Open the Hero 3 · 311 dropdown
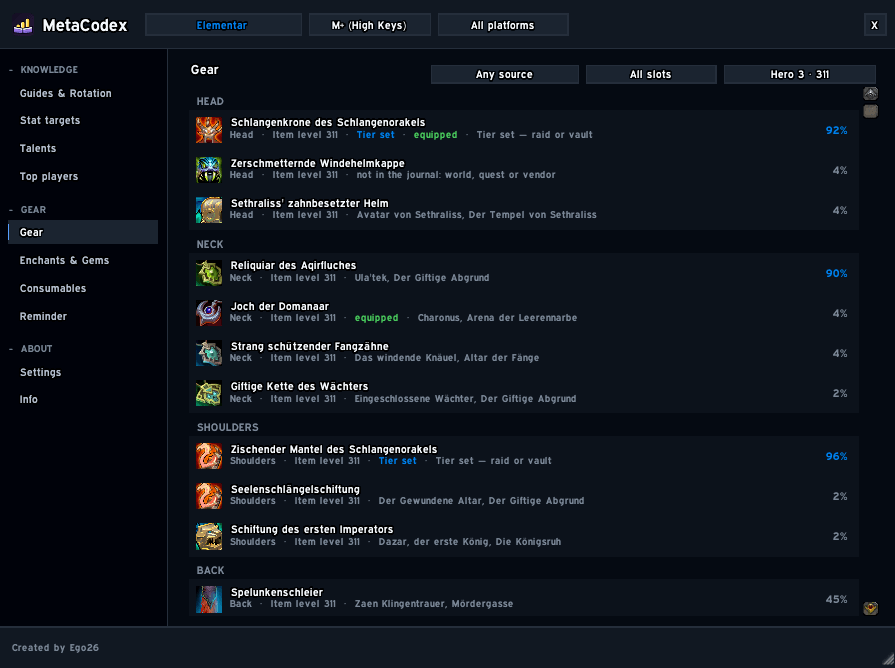895x668 pixels. (800, 74)
